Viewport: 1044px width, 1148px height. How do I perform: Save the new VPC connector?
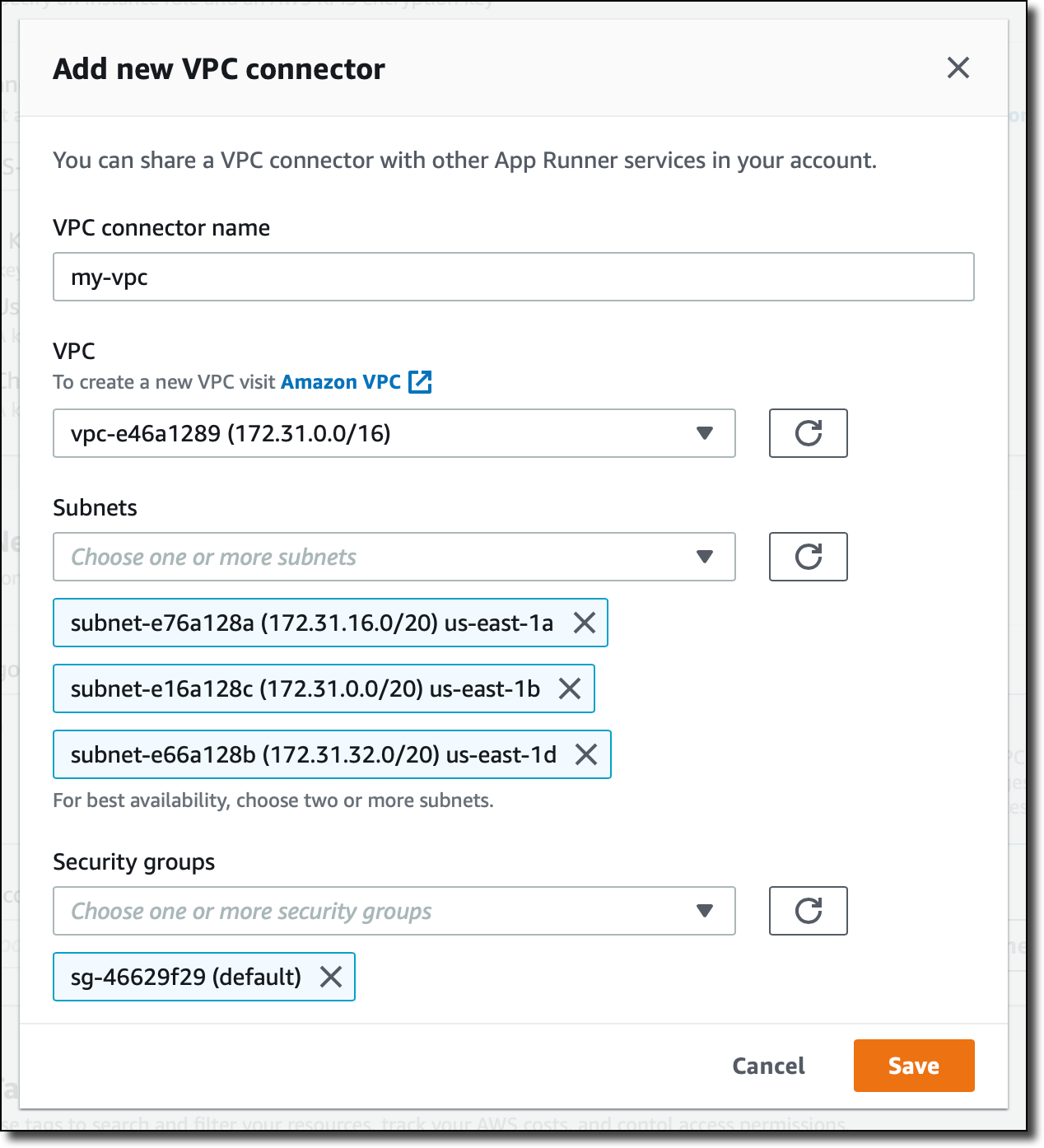(913, 1066)
